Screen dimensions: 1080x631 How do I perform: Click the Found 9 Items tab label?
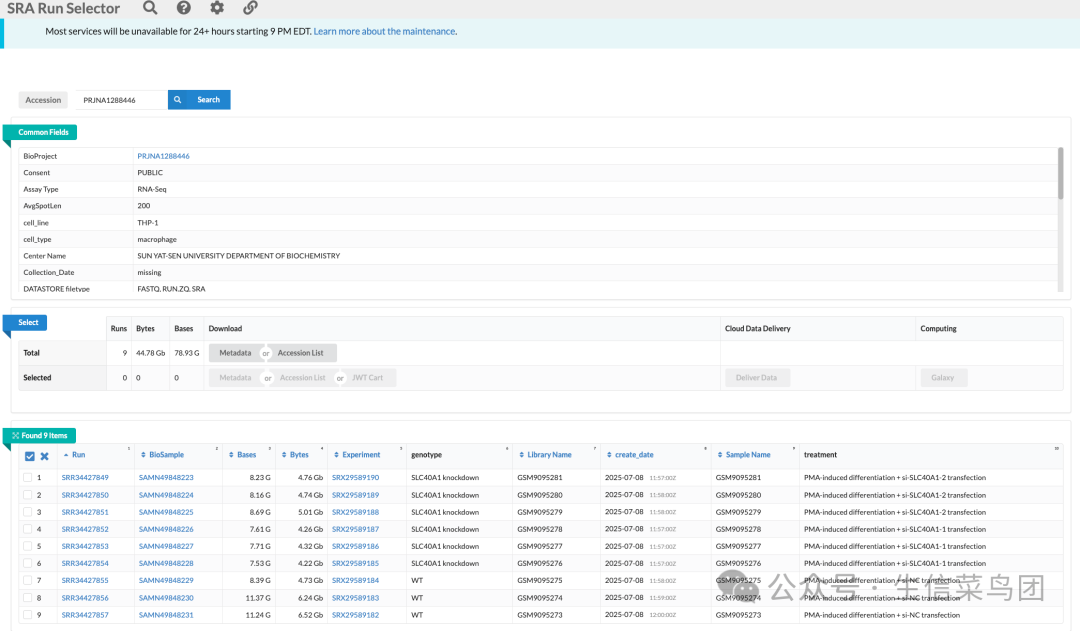[x=44, y=435]
